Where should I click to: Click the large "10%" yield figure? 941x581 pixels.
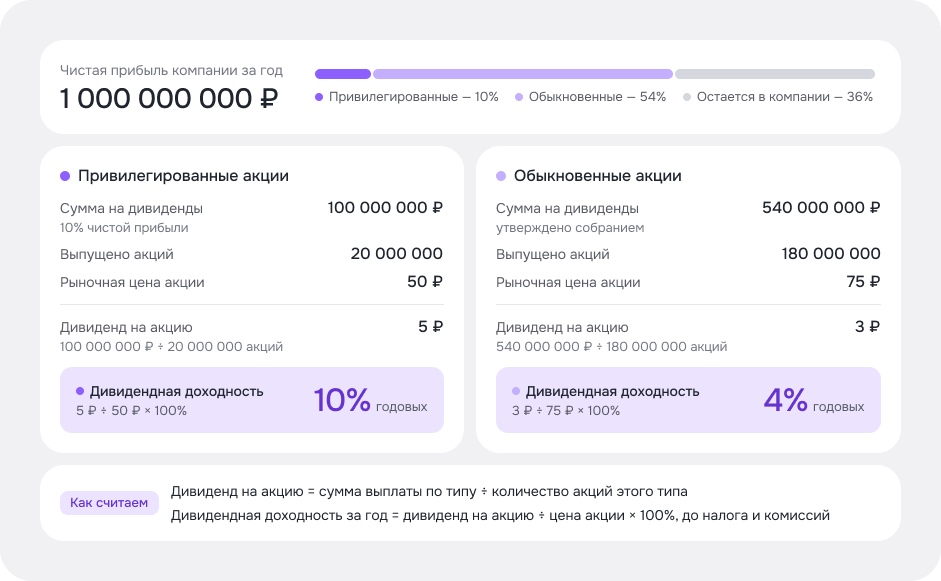pos(342,400)
